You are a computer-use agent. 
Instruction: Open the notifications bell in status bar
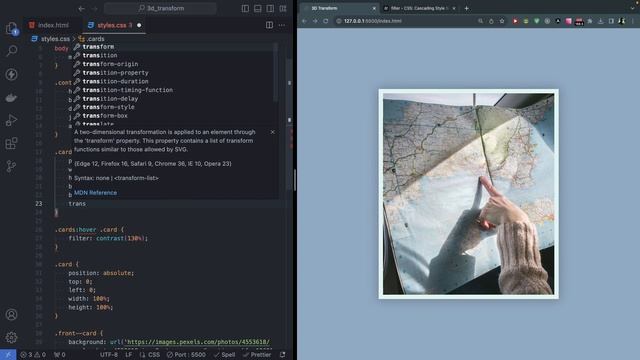(x=282, y=355)
